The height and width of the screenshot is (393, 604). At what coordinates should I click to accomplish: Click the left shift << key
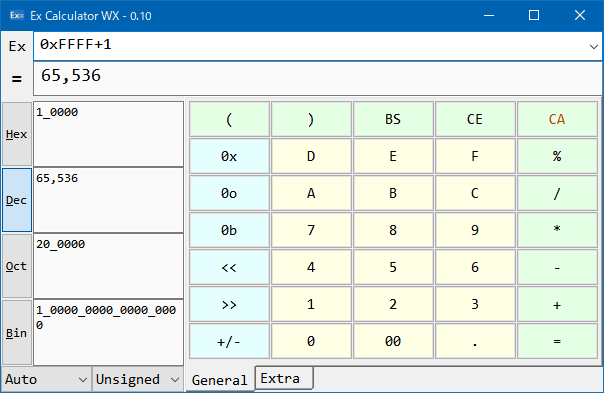(229, 267)
